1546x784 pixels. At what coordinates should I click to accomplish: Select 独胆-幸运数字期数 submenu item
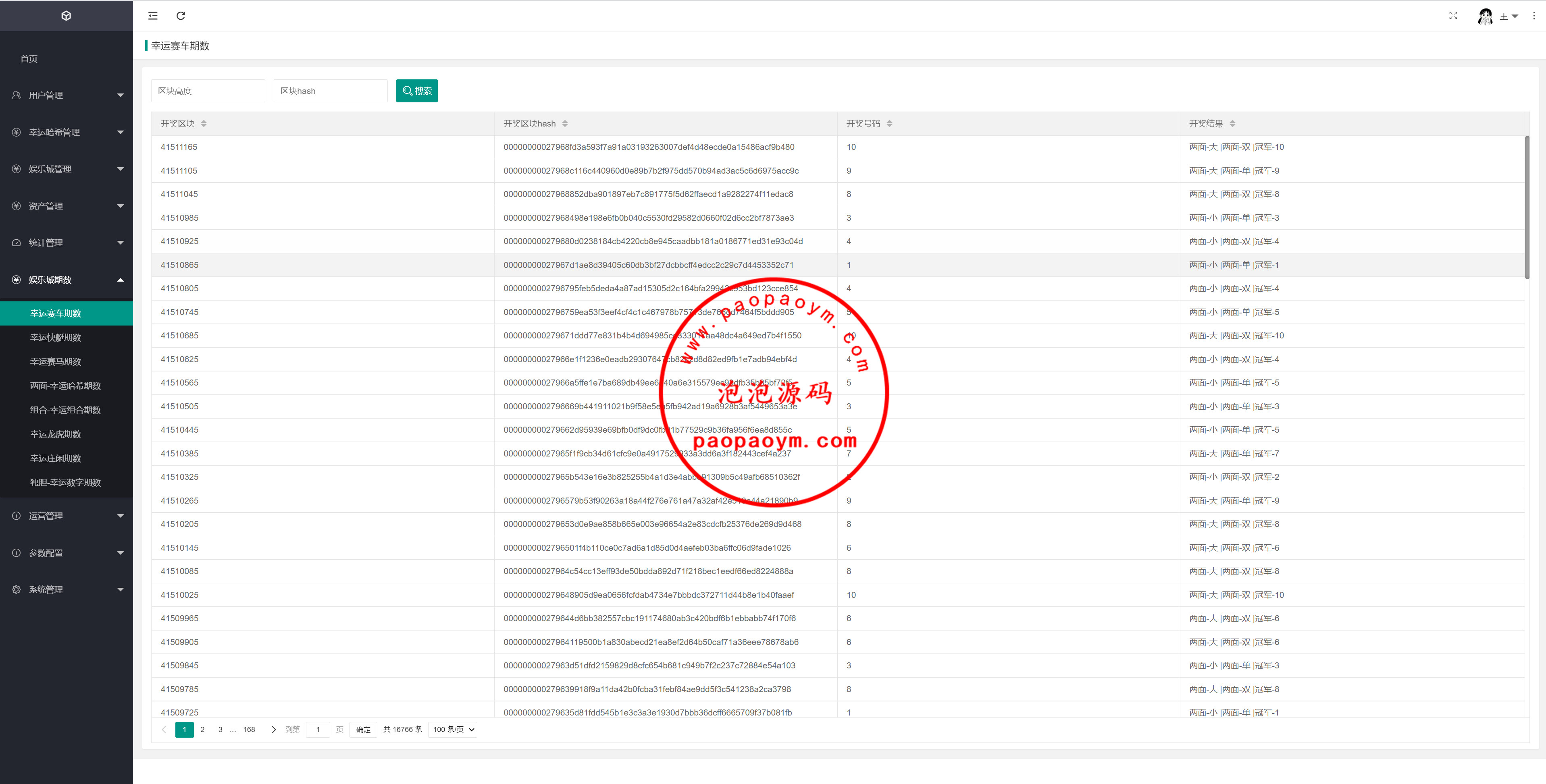(x=67, y=482)
